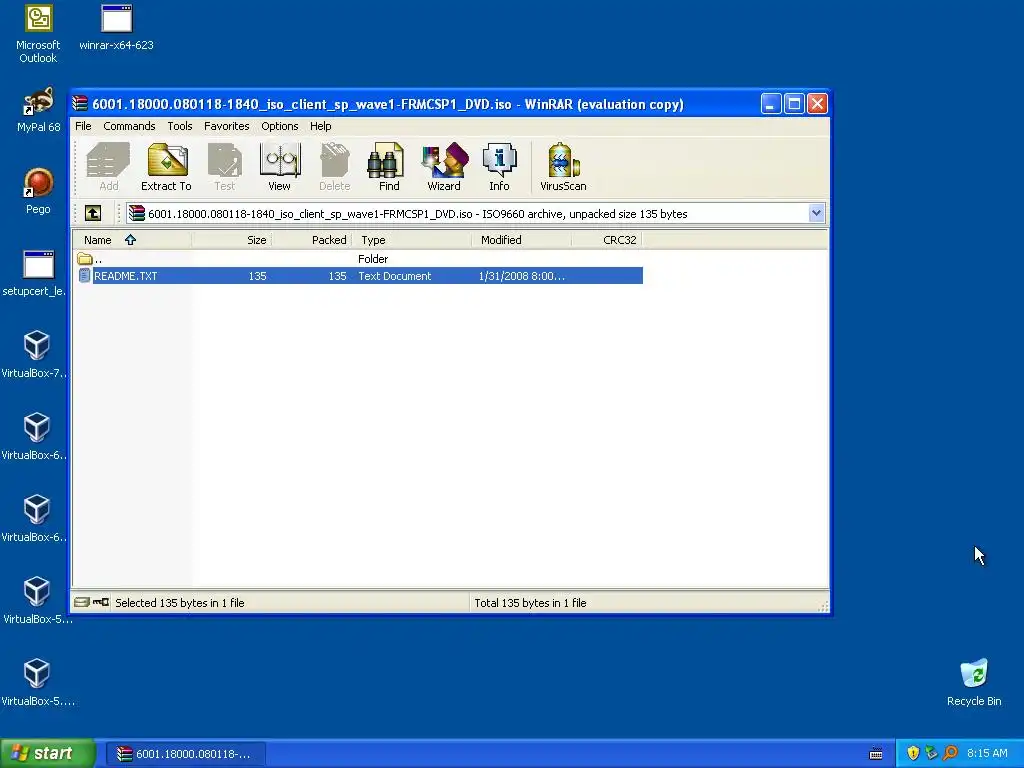Open the Favorites menu

227,126
